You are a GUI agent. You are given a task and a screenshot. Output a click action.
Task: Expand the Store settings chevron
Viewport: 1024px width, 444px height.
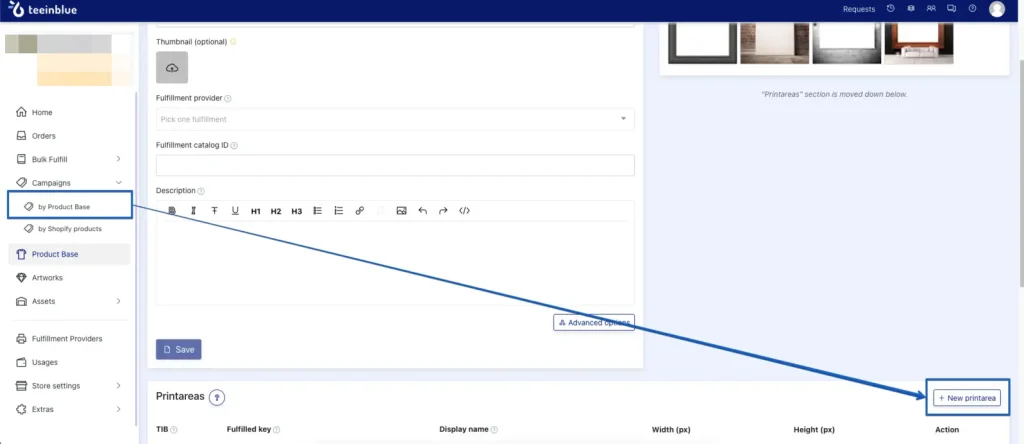pyautogui.click(x=118, y=386)
